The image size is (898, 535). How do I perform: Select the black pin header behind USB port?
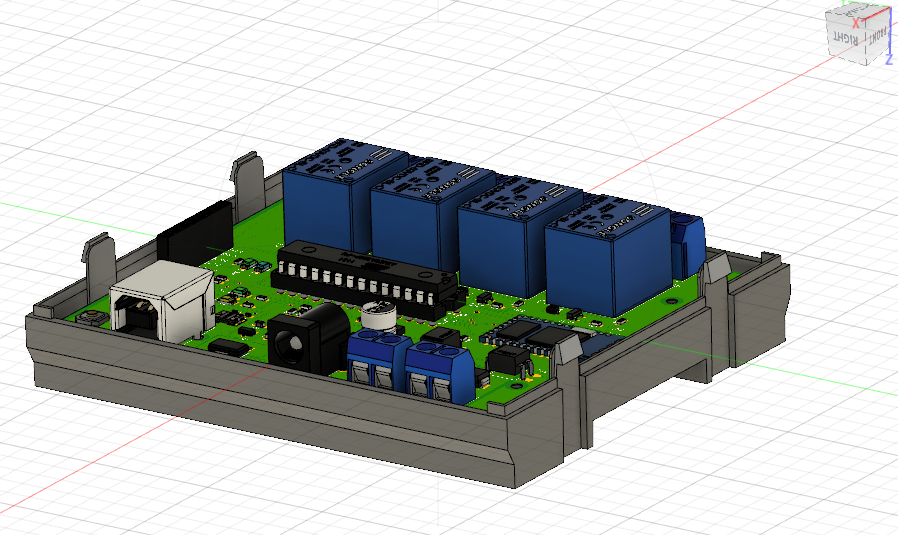point(195,233)
